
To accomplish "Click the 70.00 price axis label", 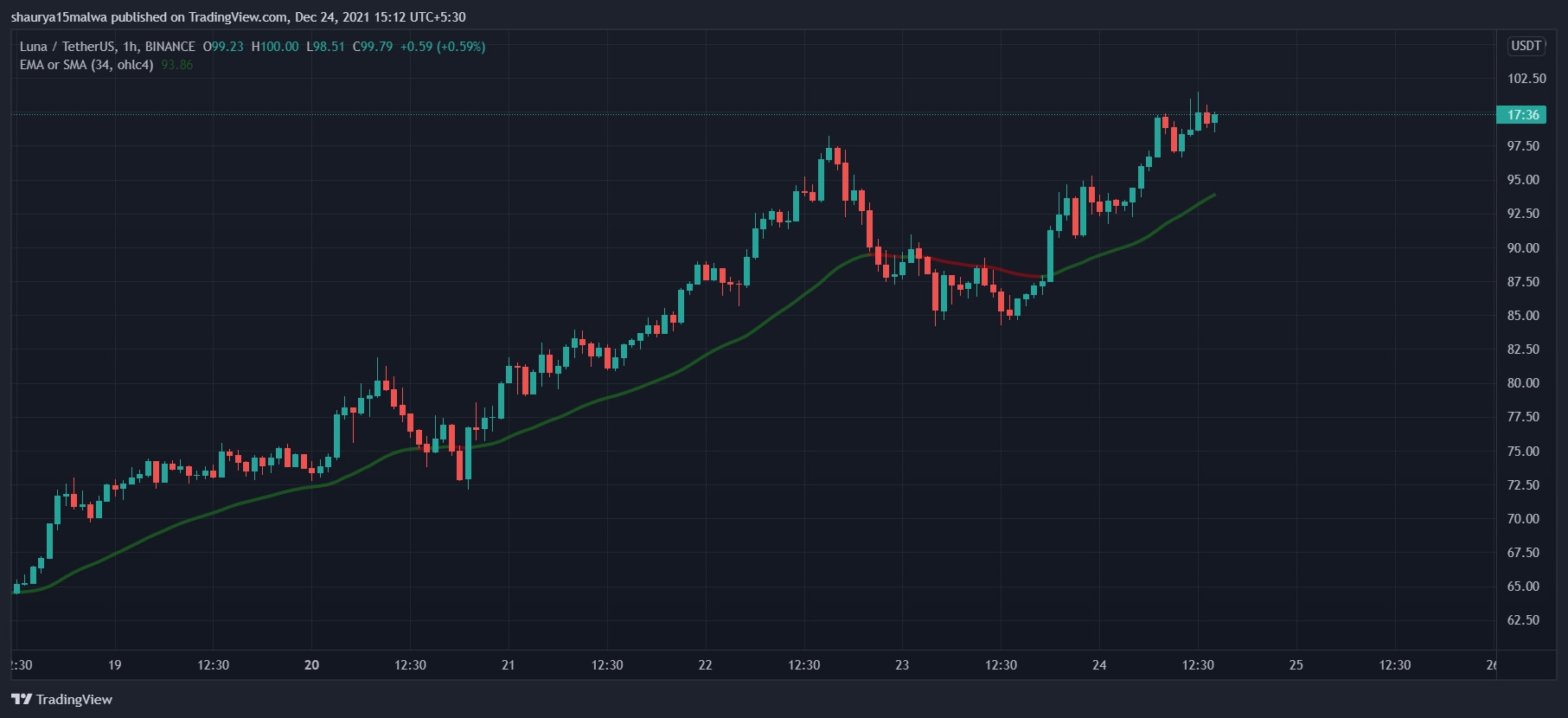I will click(1523, 519).
